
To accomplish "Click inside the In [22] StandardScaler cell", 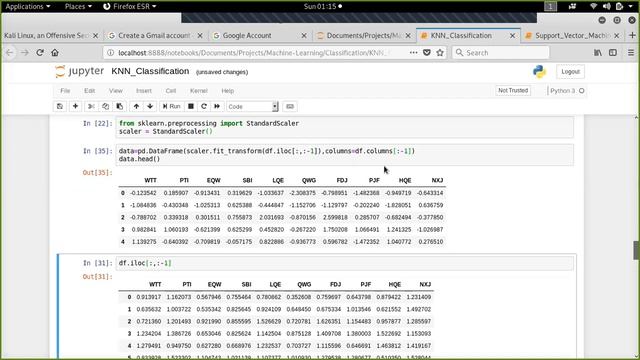I will pyautogui.click(x=345, y=127).
